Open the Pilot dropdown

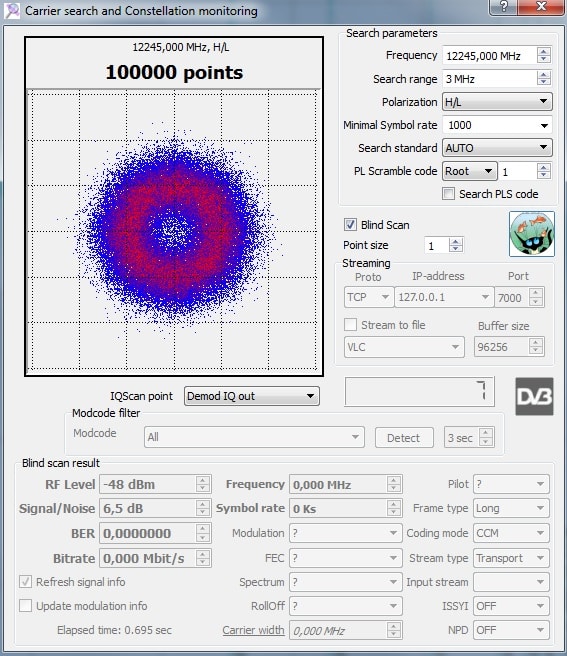[x=511, y=484]
